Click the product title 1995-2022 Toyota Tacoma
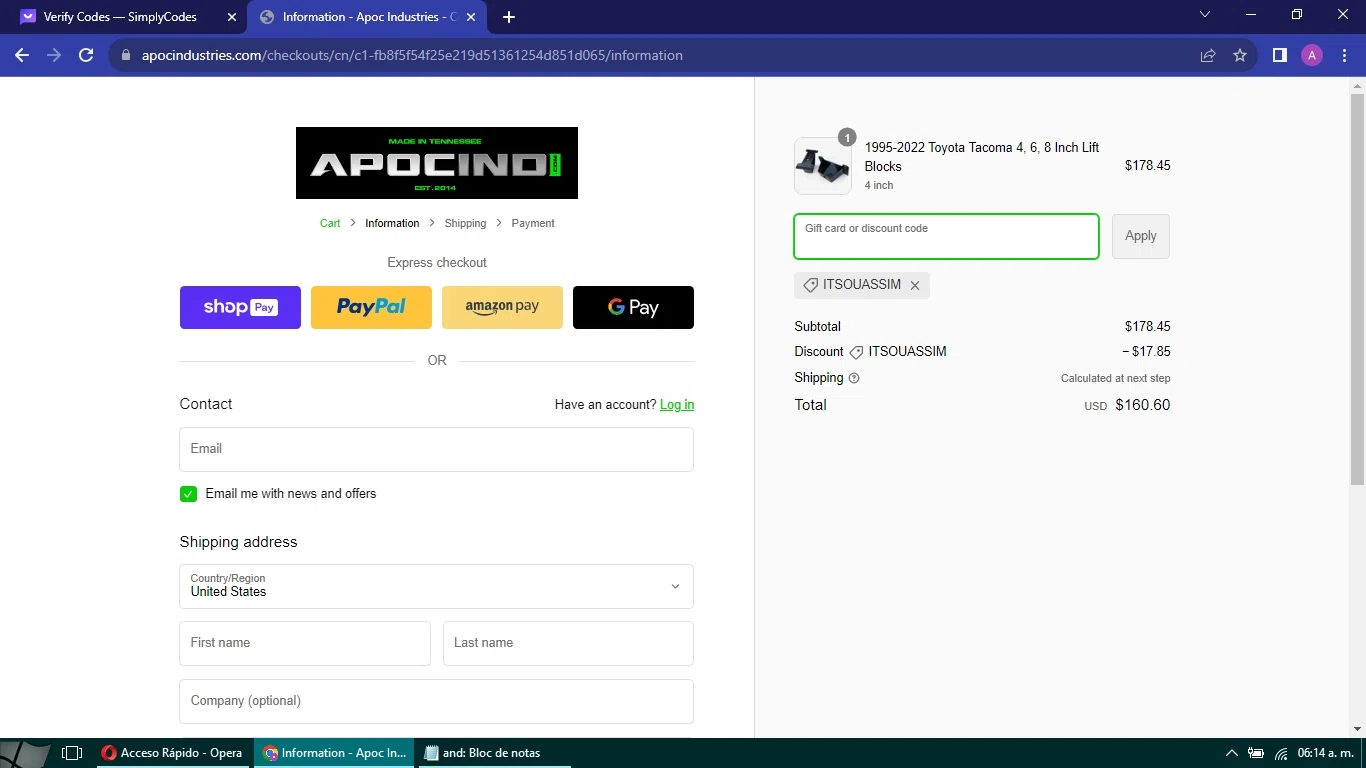 point(982,157)
